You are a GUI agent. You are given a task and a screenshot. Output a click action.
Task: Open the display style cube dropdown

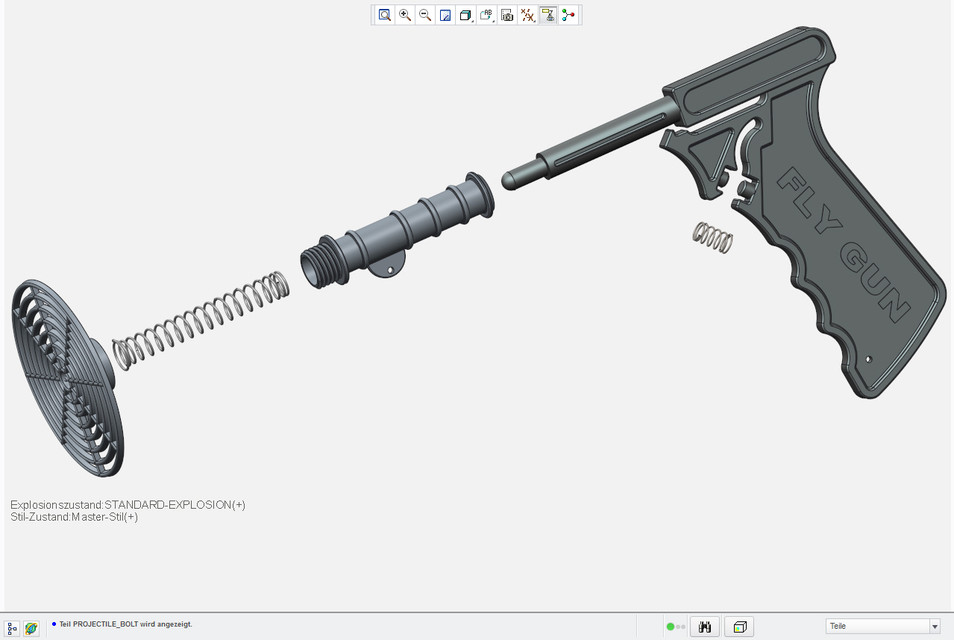point(466,15)
